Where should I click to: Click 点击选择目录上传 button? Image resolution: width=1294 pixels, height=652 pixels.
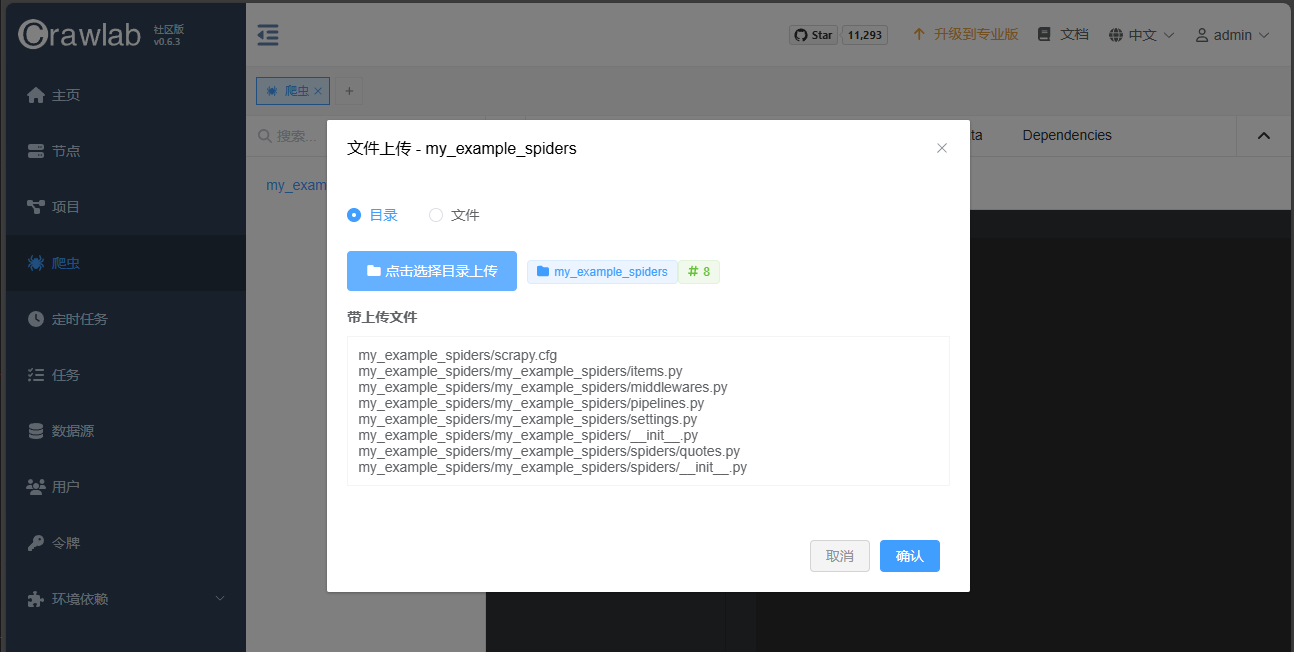pos(432,271)
